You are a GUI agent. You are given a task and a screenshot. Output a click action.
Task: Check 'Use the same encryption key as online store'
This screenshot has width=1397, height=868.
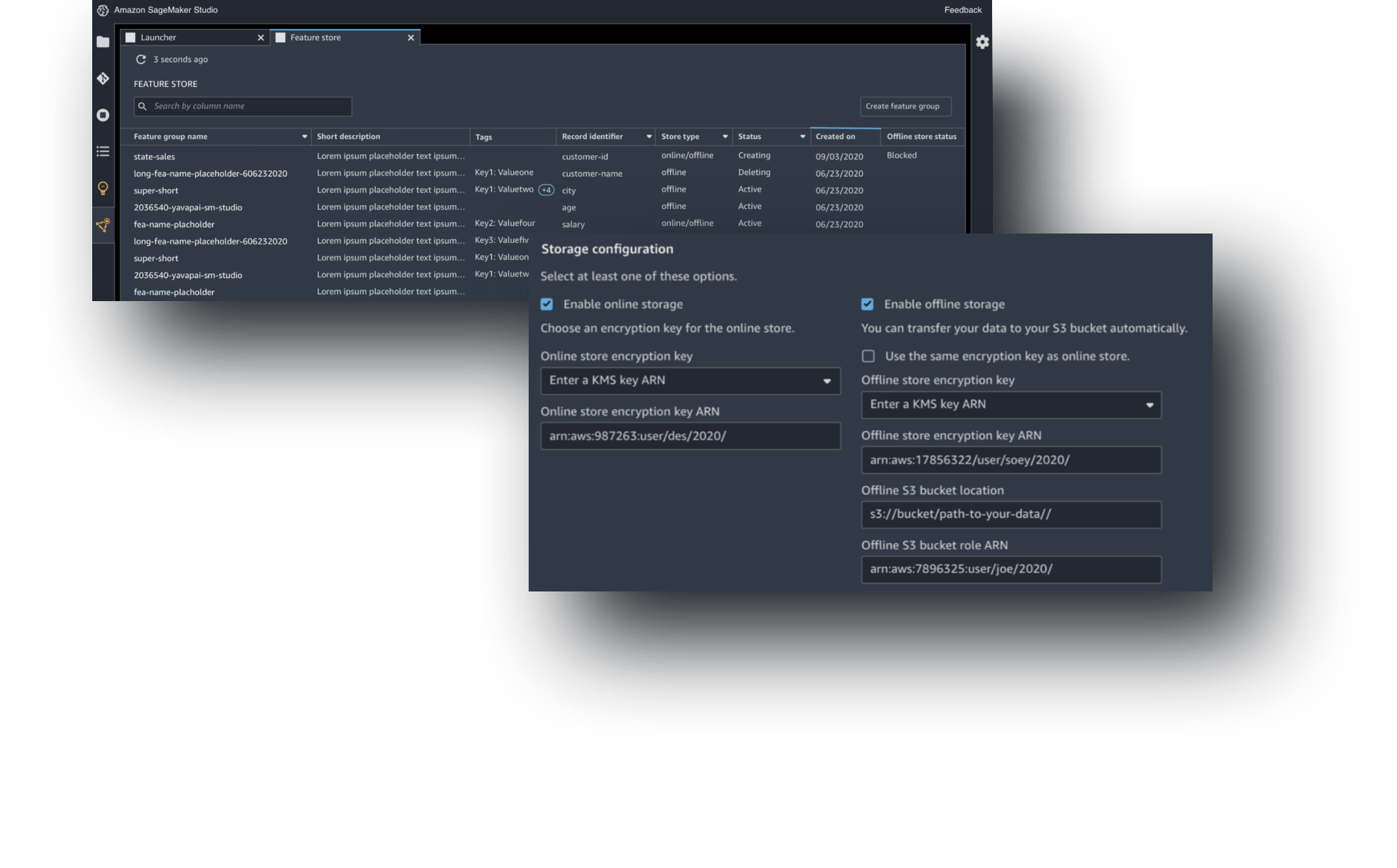point(868,356)
